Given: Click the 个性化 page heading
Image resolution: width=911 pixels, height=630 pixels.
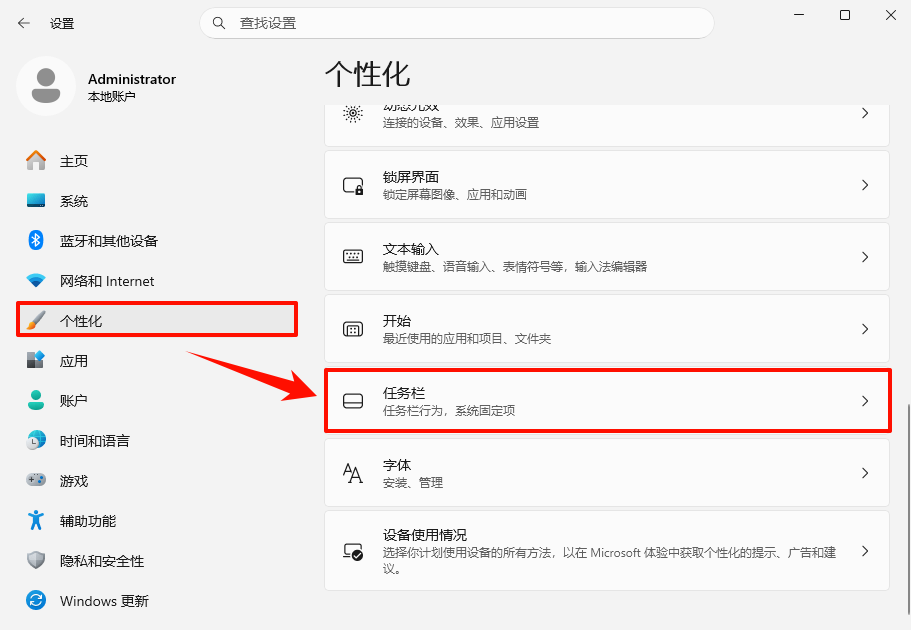Looking at the screenshot, I should (x=367, y=74).
